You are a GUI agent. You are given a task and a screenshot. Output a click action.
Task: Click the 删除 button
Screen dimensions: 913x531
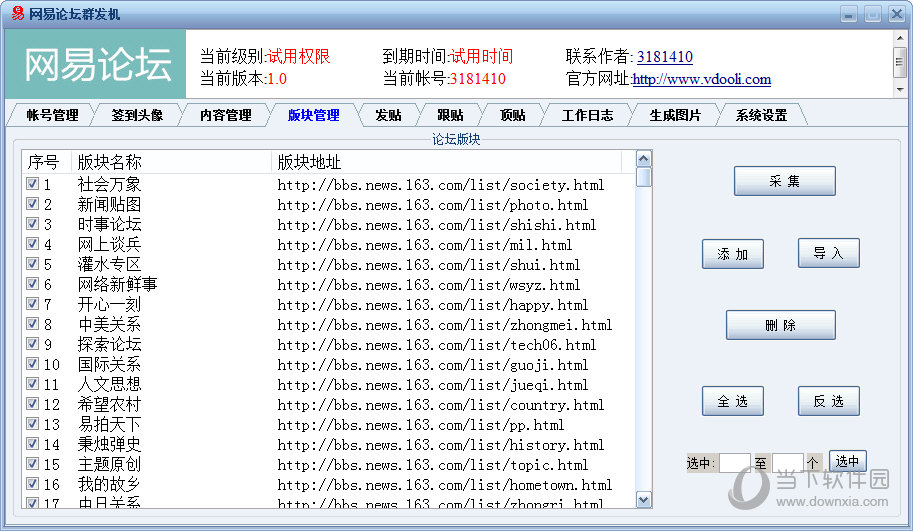pos(780,325)
